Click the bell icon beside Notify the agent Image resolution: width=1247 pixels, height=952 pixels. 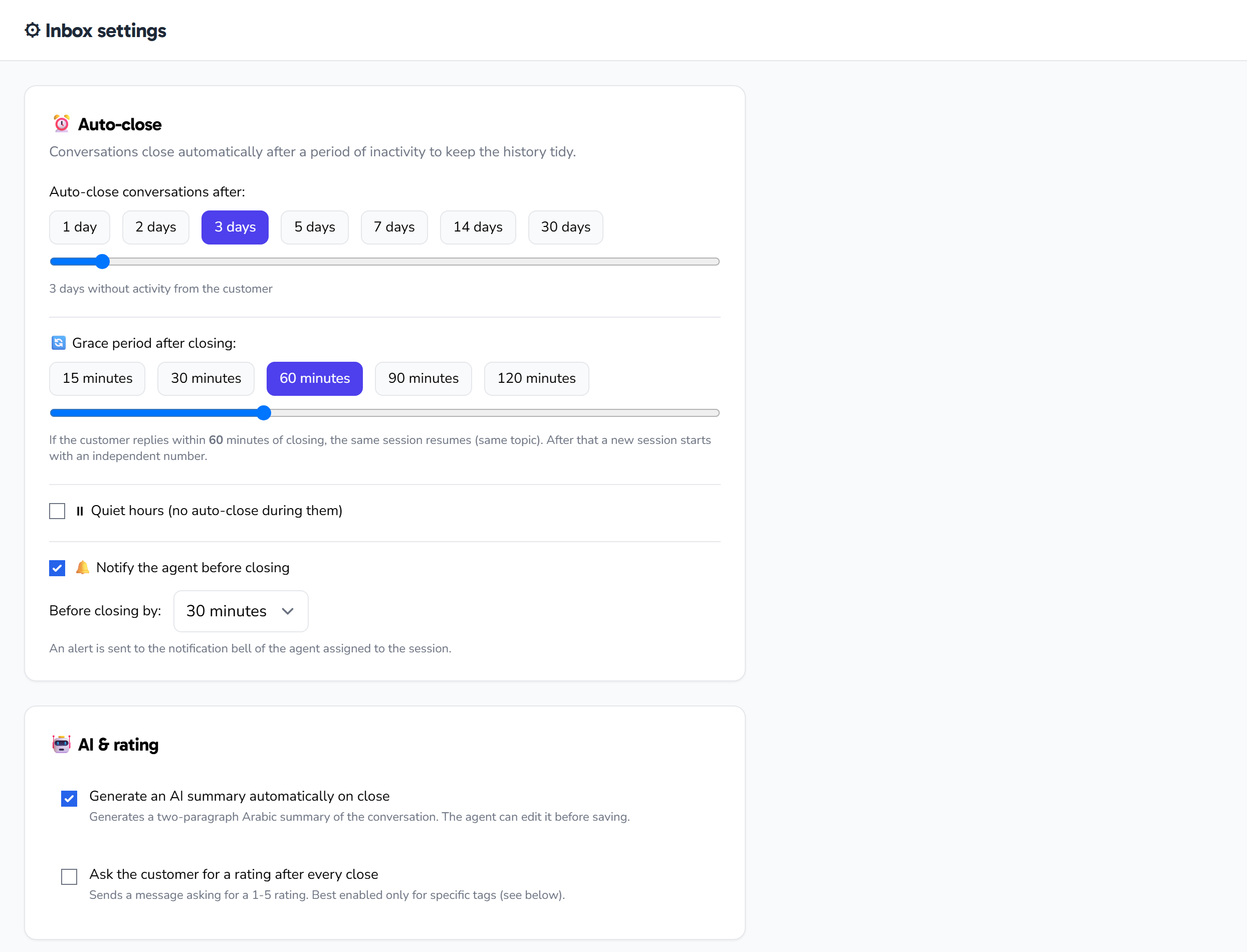coord(83,567)
